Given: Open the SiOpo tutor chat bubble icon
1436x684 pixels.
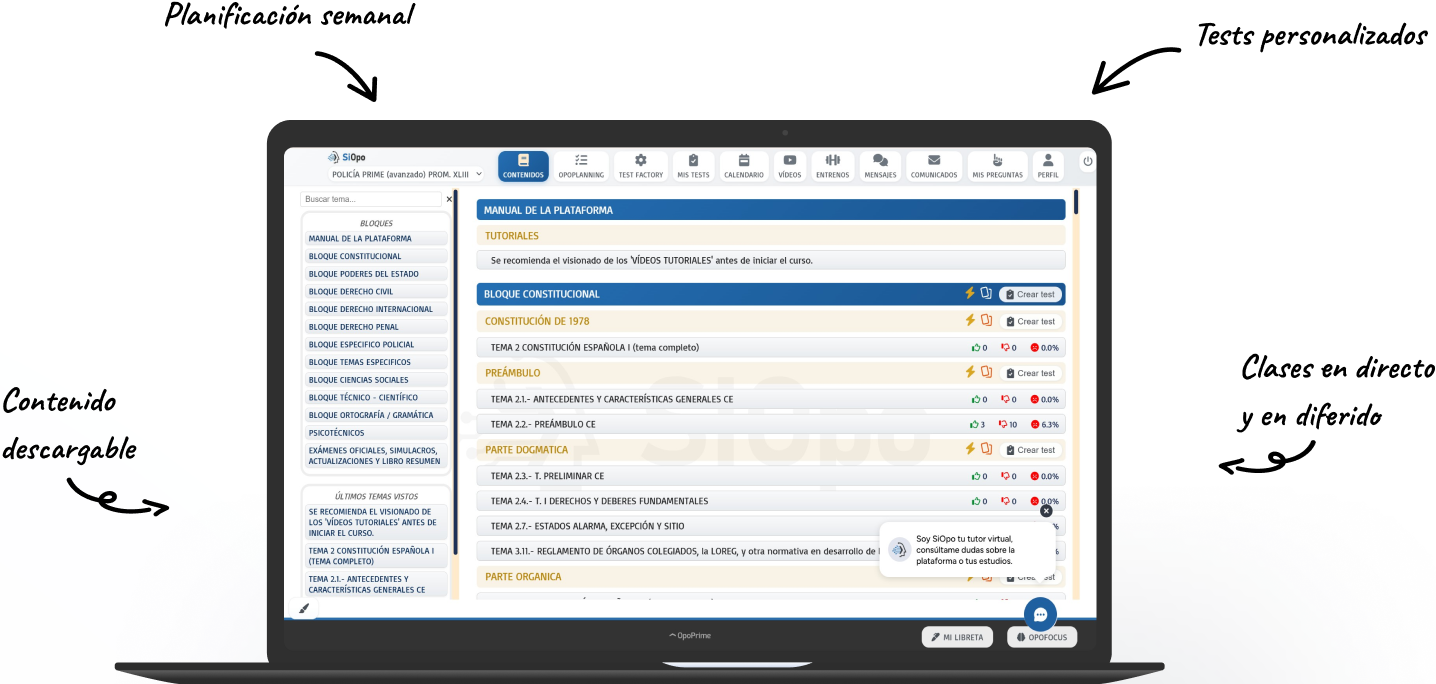Looking at the screenshot, I should [x=1040, y=615].
